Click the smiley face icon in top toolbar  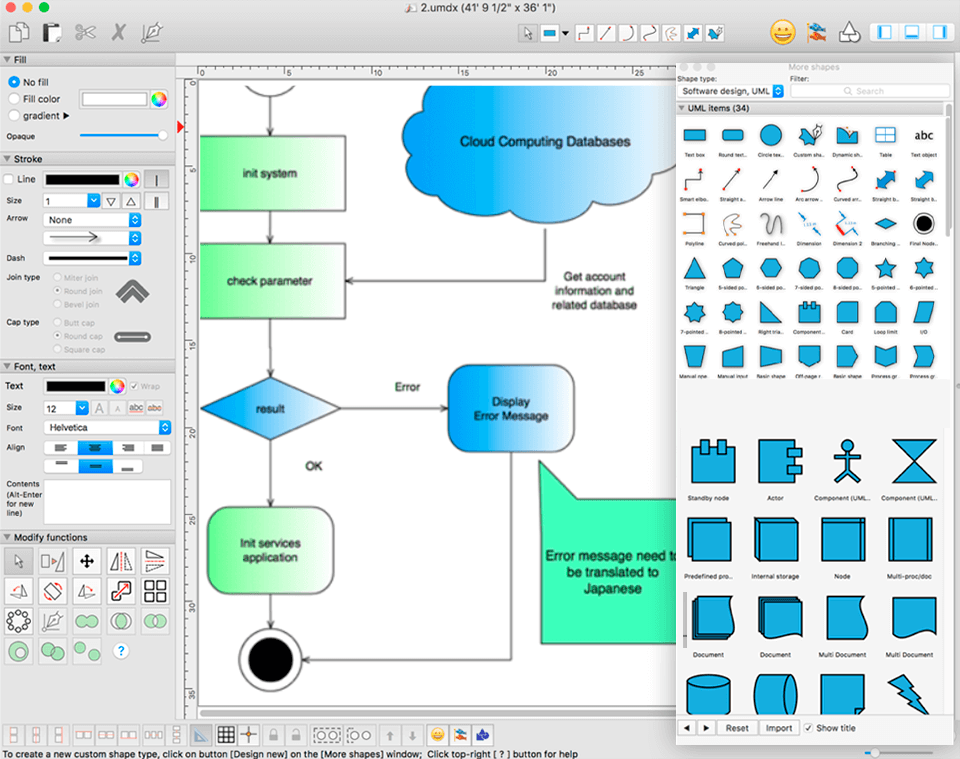coord(782,32)
